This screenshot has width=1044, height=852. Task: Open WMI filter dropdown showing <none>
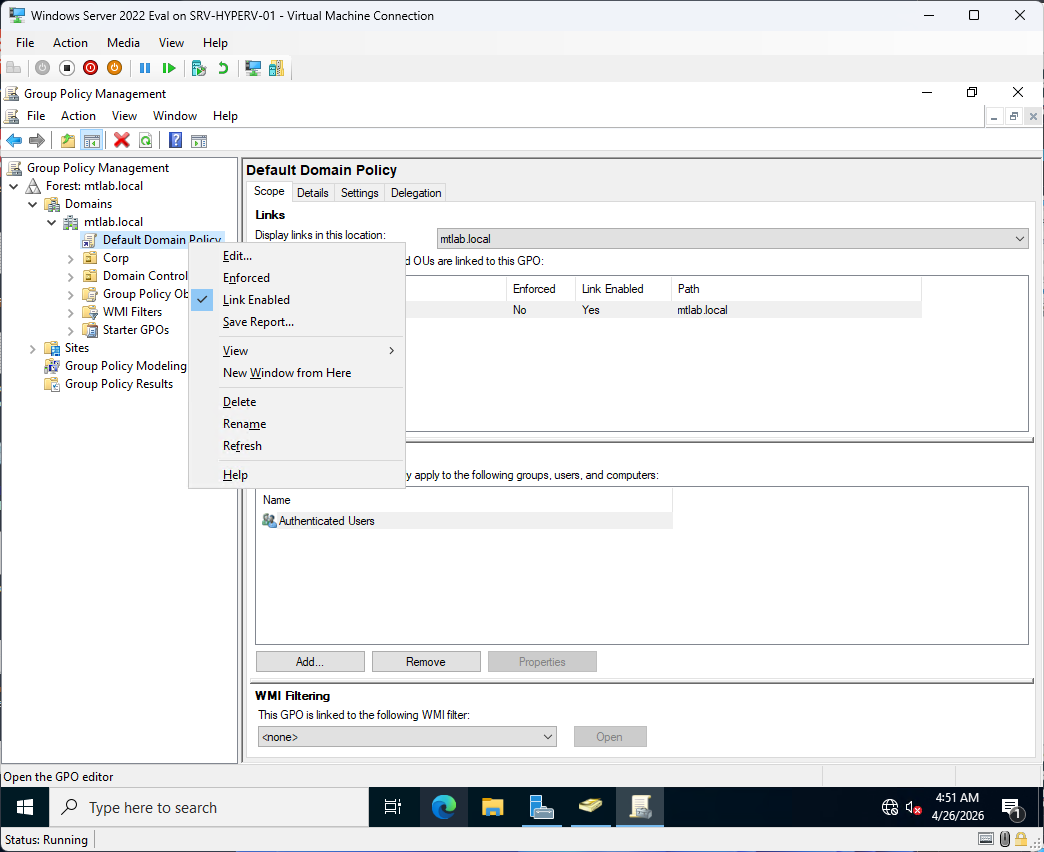click(x=407, y=736)
